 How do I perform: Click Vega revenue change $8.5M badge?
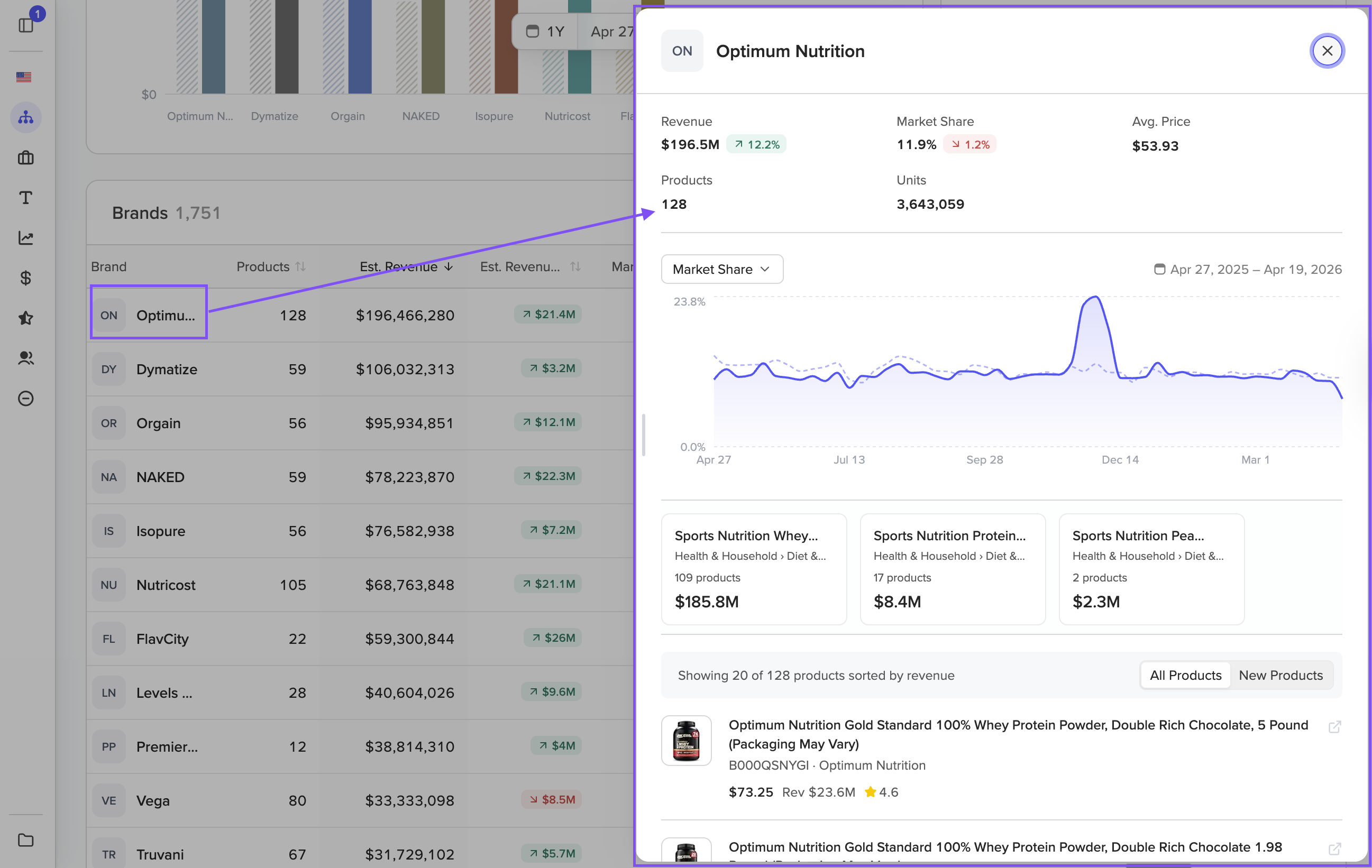pos(552,799)
